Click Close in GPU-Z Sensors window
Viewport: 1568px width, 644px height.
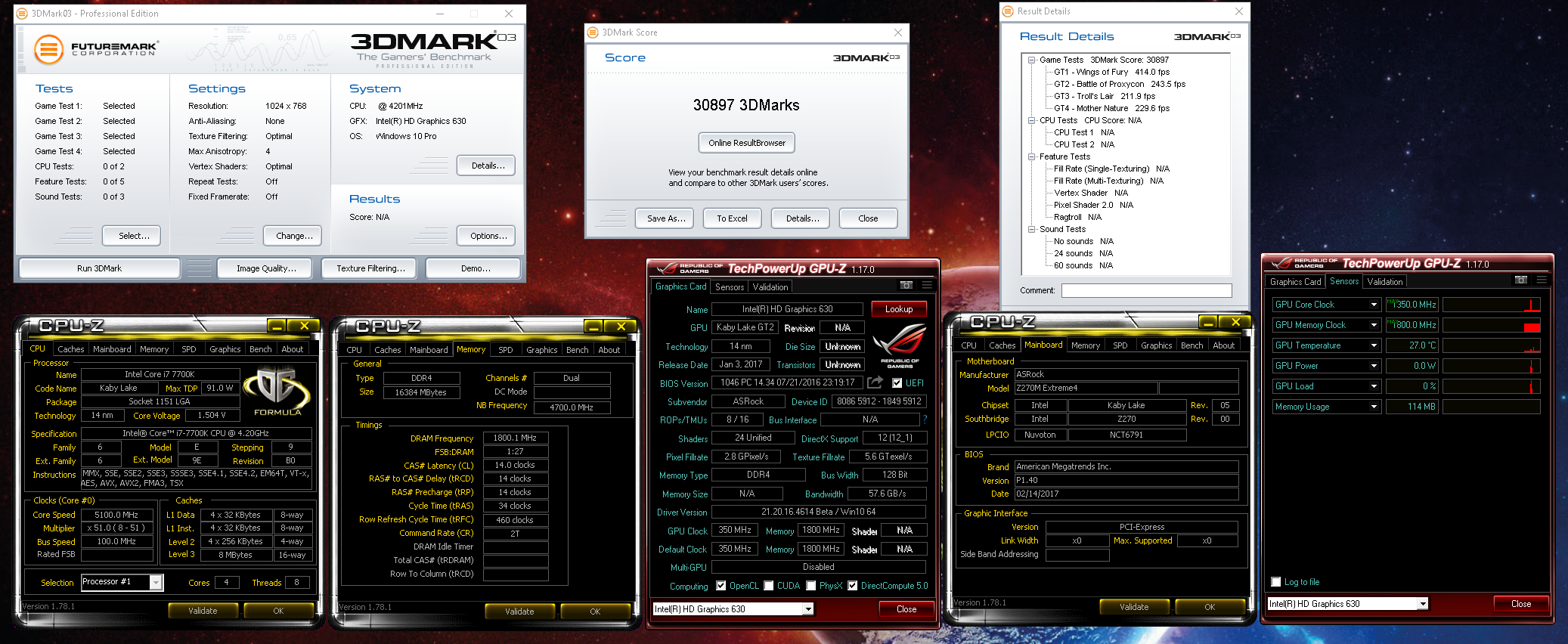[x=1521, y=604]
